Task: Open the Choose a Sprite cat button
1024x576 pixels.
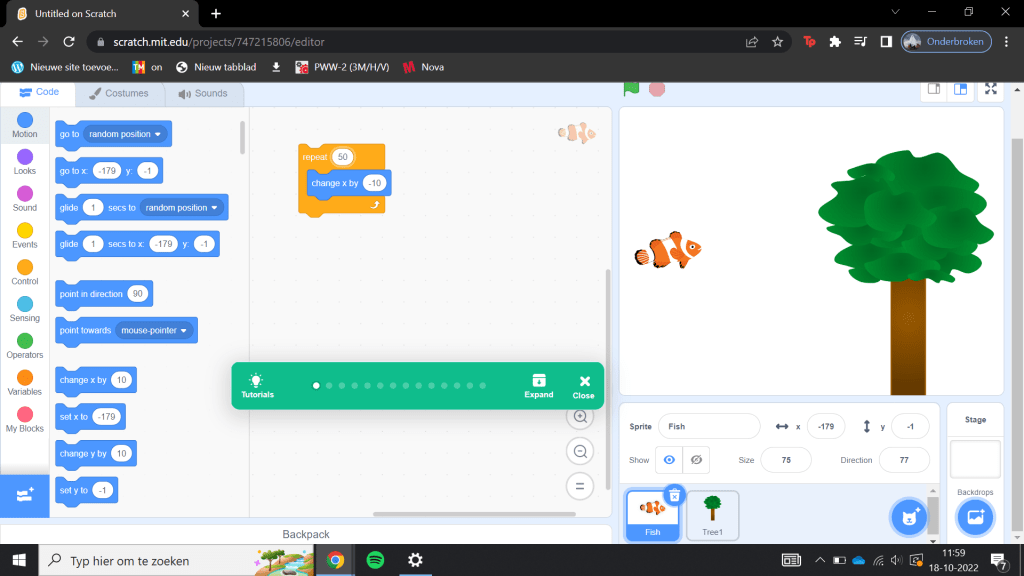Action: 908,517
